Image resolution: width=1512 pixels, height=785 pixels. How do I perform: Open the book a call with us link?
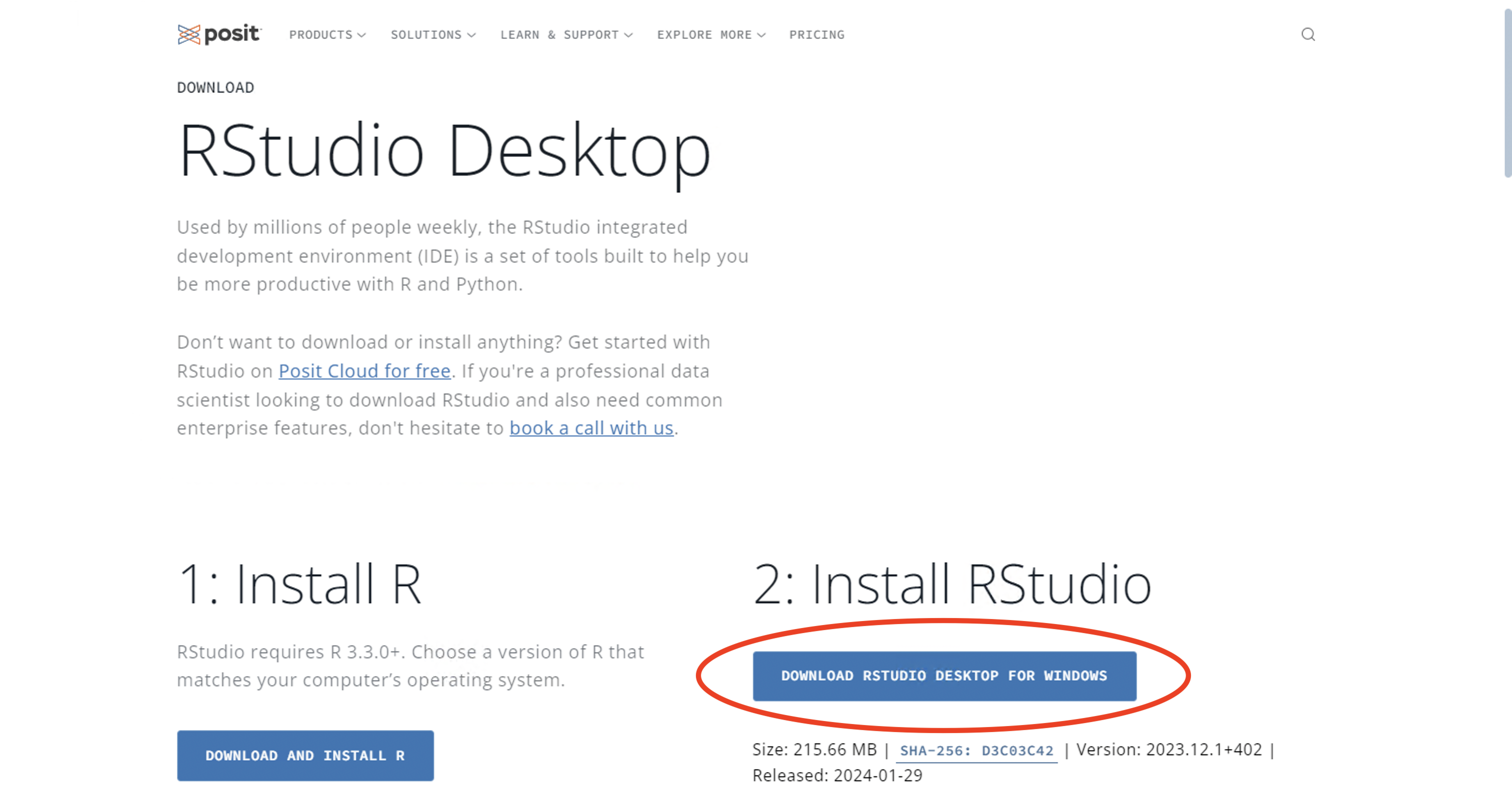point(591,427)
